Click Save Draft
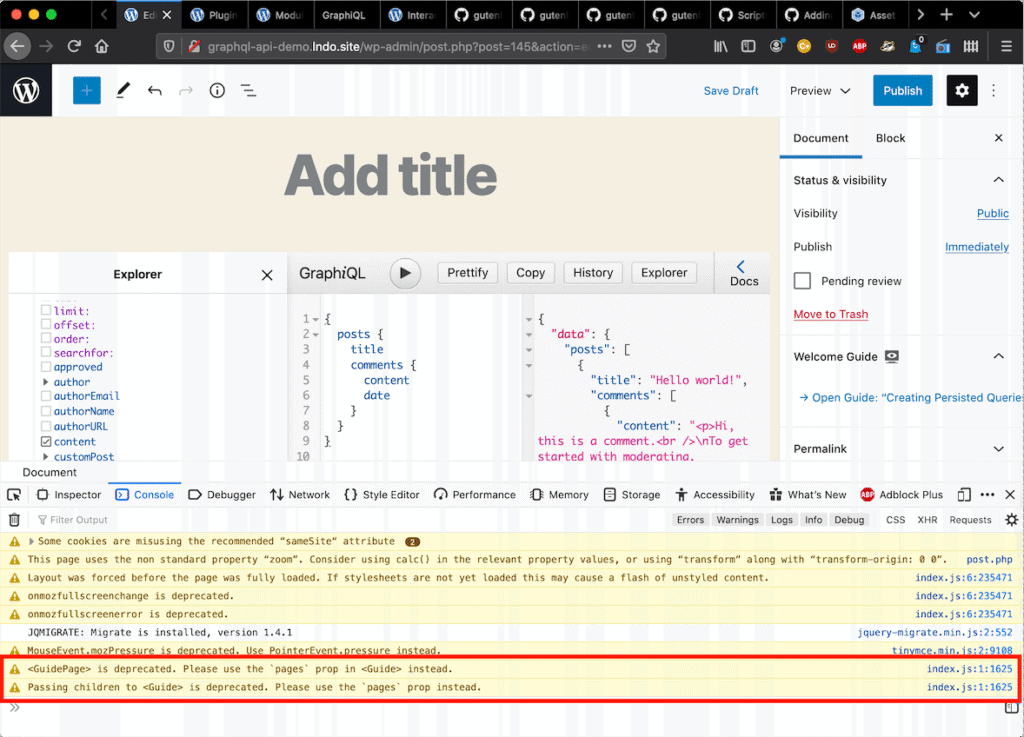1024x737 pixels. click(x=731, y=91)
